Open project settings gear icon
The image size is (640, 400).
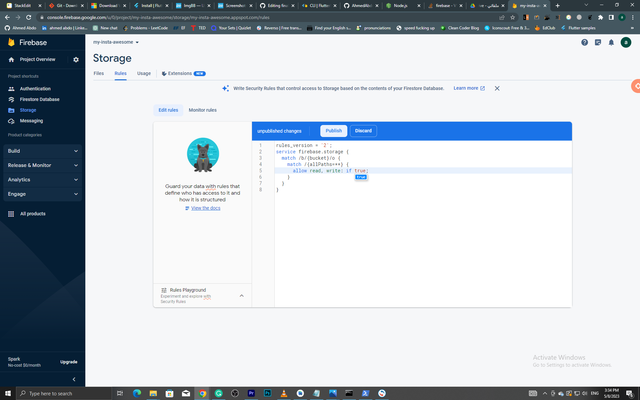click(x=76, y=60)
